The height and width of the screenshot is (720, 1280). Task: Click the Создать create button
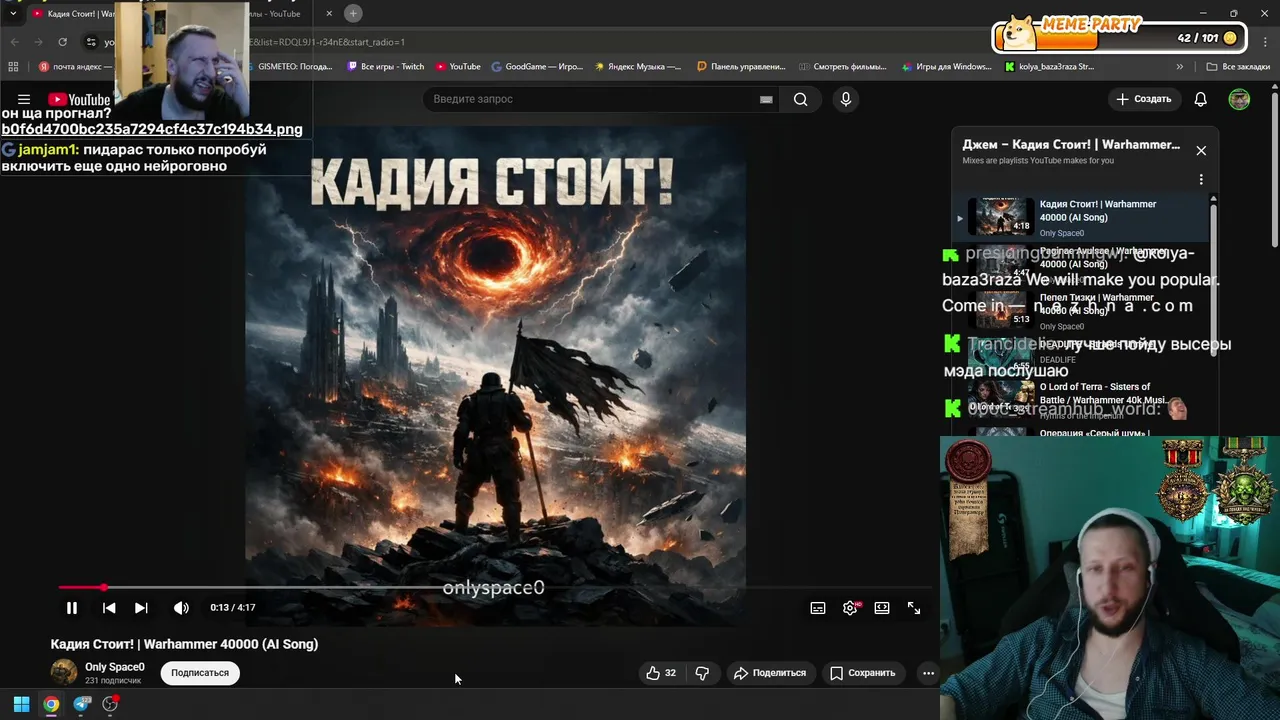click(1144, 99)
